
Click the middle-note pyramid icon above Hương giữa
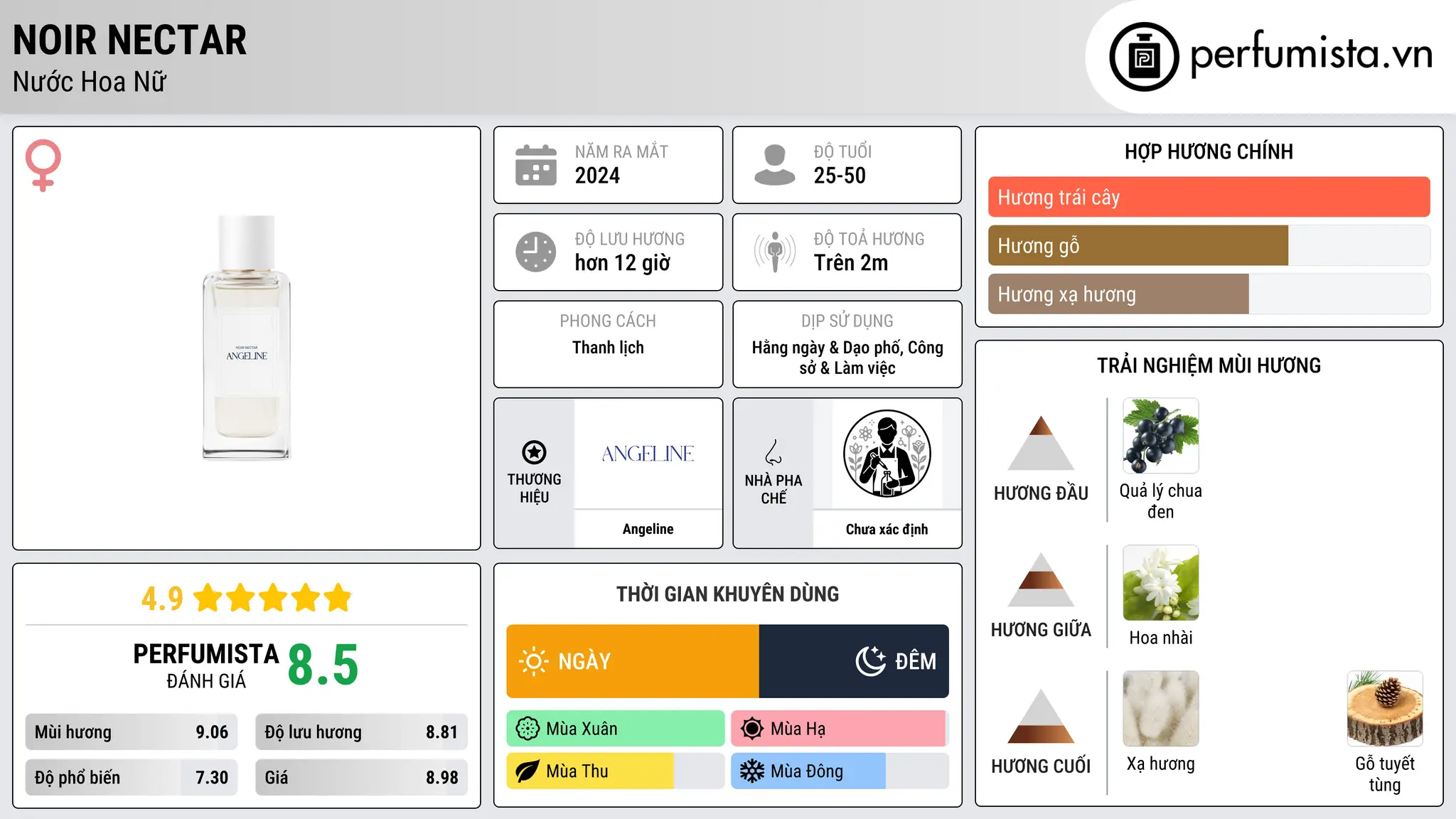click(x=1041, y=579)
